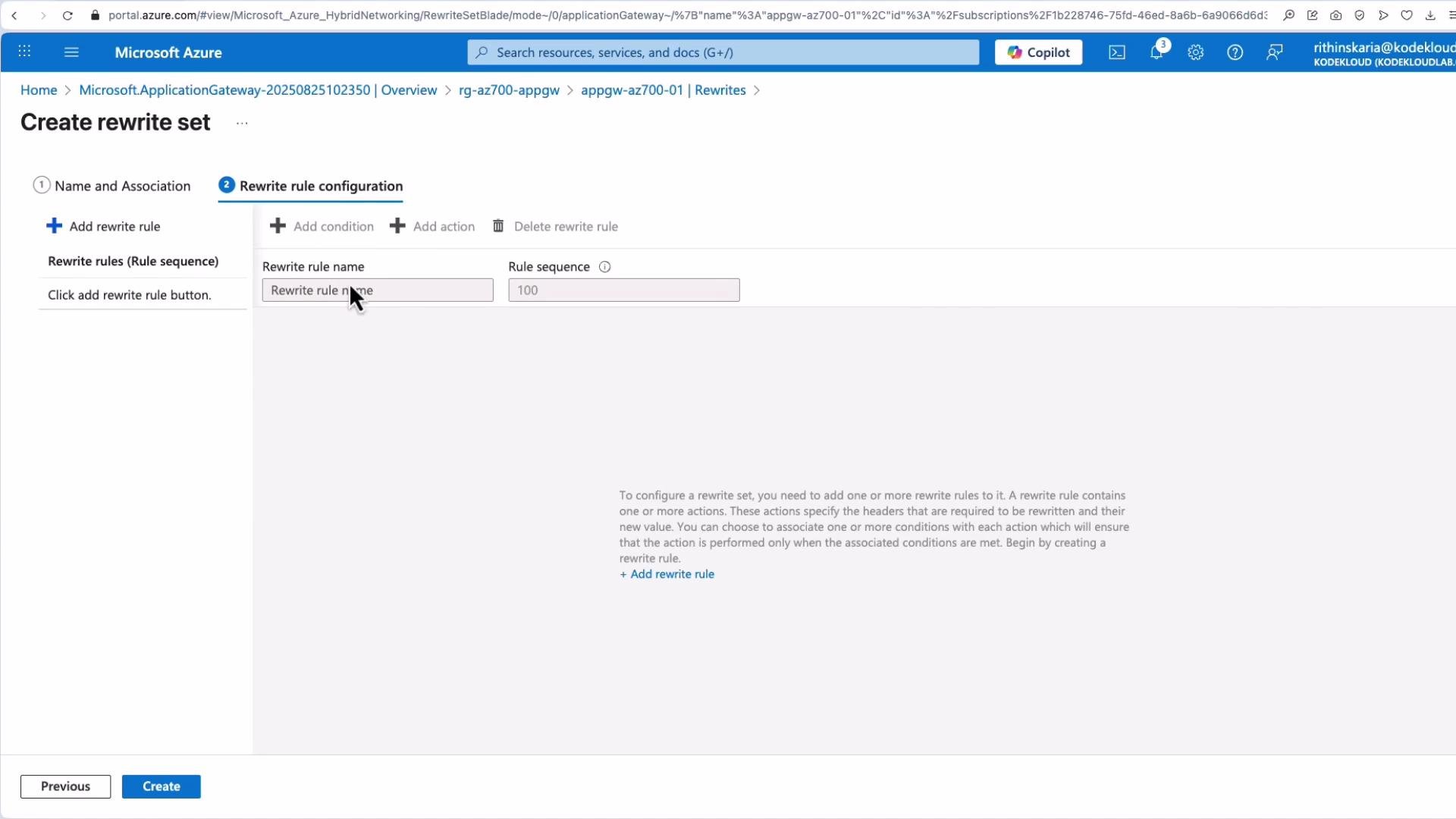Image resolution: width=1456 pixels, height=819 pixels.
Task: Open Help and support question icon
Action: tap(1235, 52)
